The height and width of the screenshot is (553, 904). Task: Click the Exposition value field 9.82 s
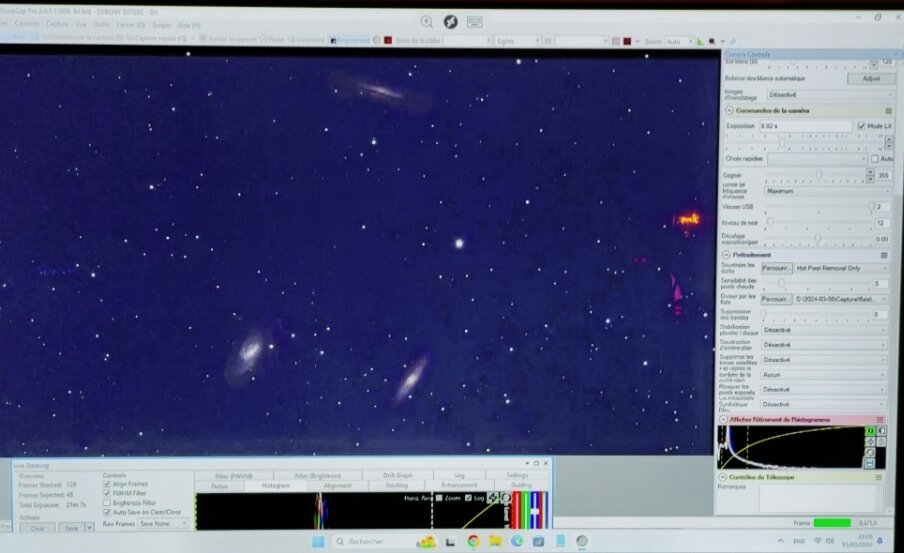[805, 126]
